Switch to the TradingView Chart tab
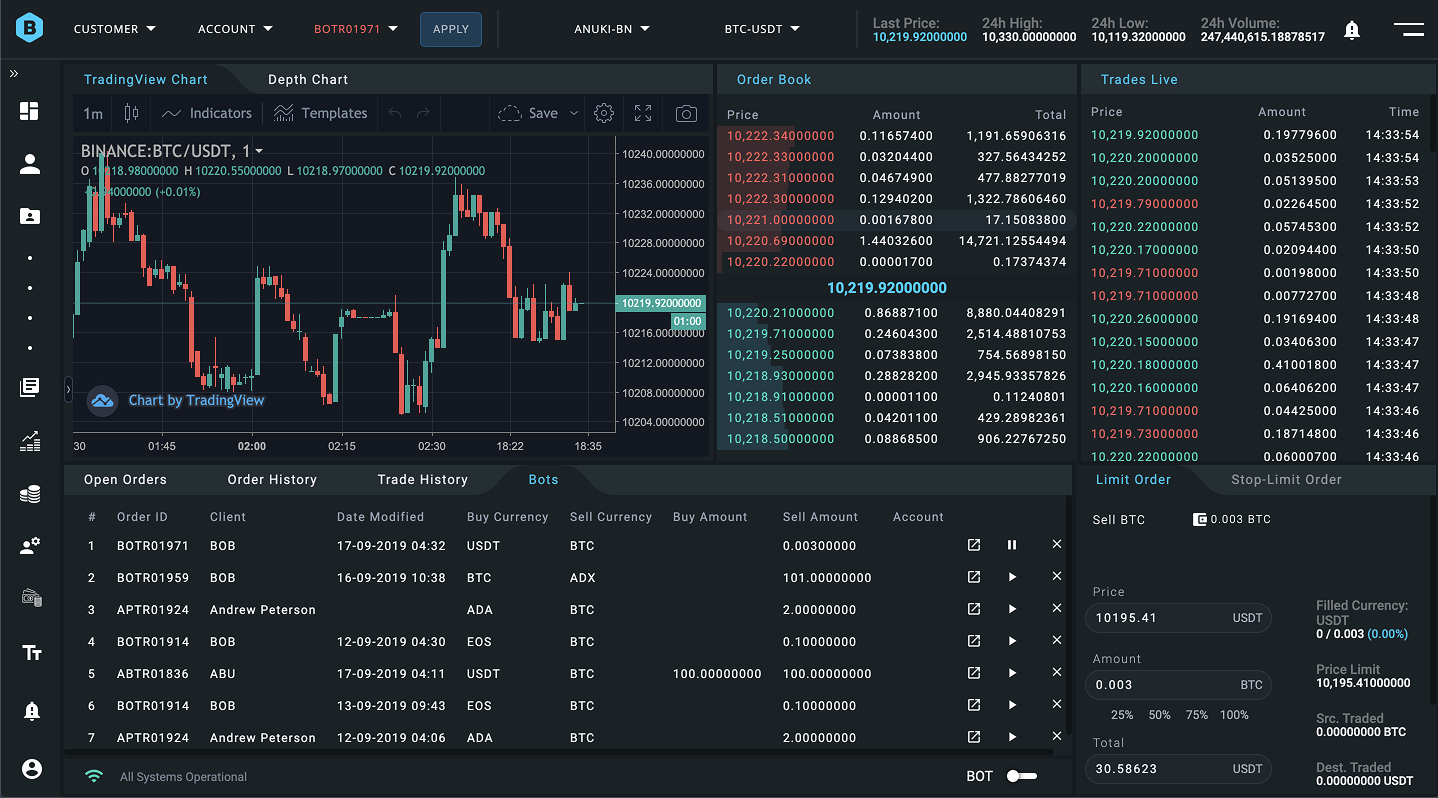The width and height of the screenshot is (1438, 798). click(x=146, y=79)
